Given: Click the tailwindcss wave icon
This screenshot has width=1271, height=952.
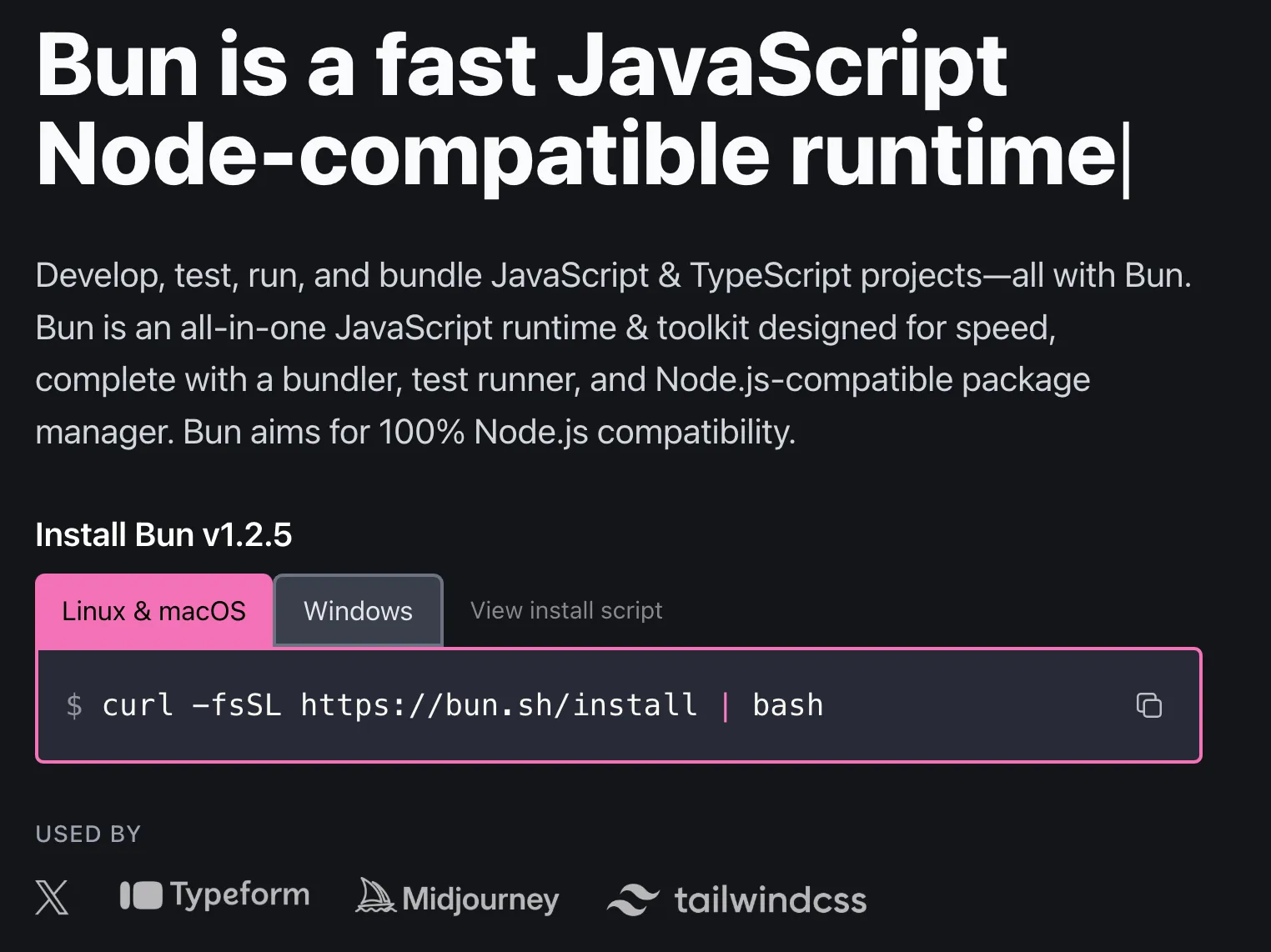Looking at the screenshot, I should 633,899.
